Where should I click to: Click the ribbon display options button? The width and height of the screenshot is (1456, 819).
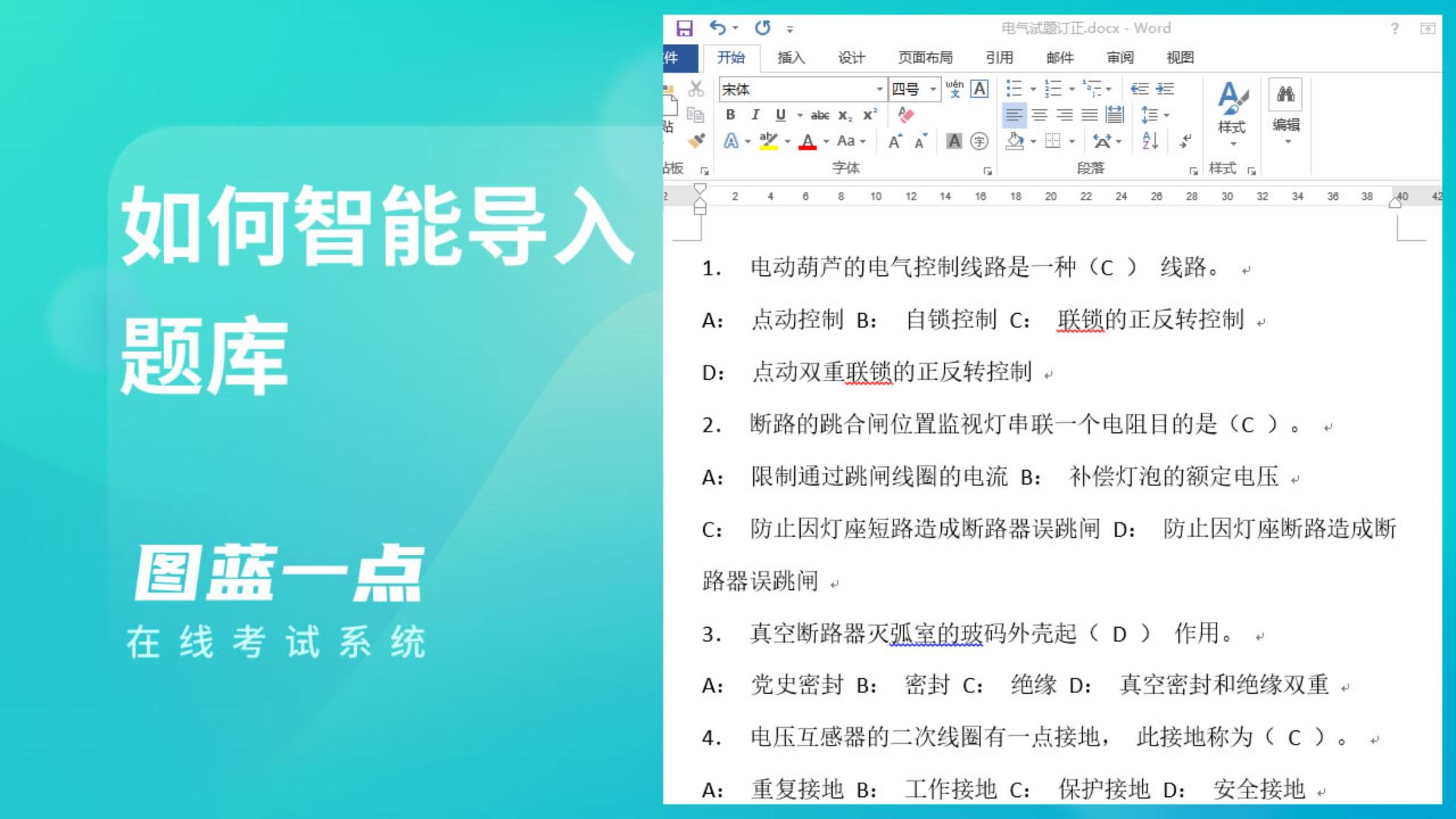1428,28
